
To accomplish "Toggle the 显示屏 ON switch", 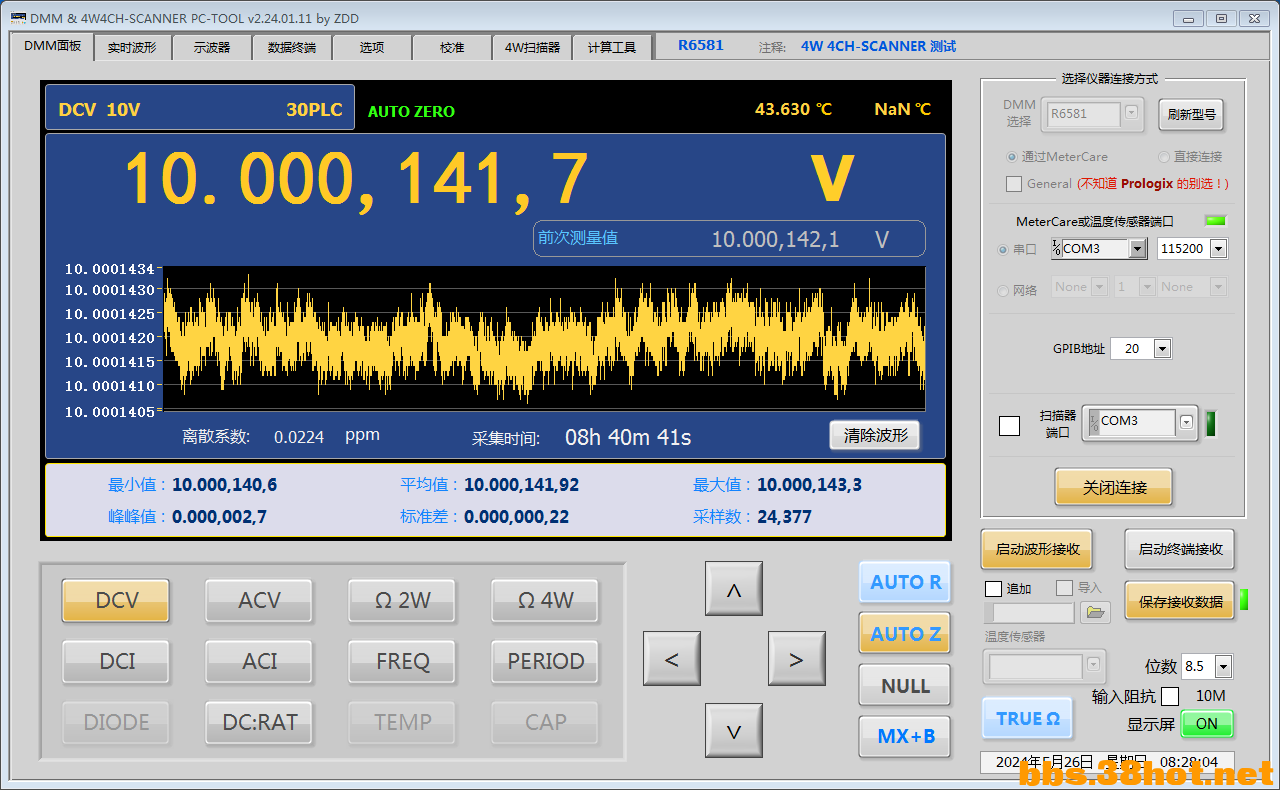I will 1207,724.
